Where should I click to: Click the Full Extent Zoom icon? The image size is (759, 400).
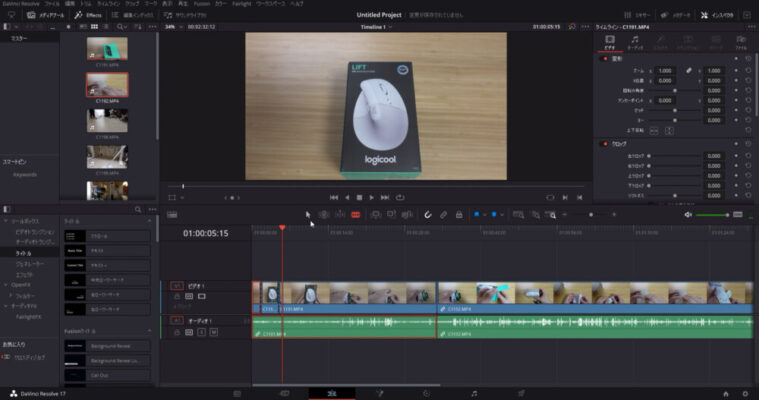[518, 215]
